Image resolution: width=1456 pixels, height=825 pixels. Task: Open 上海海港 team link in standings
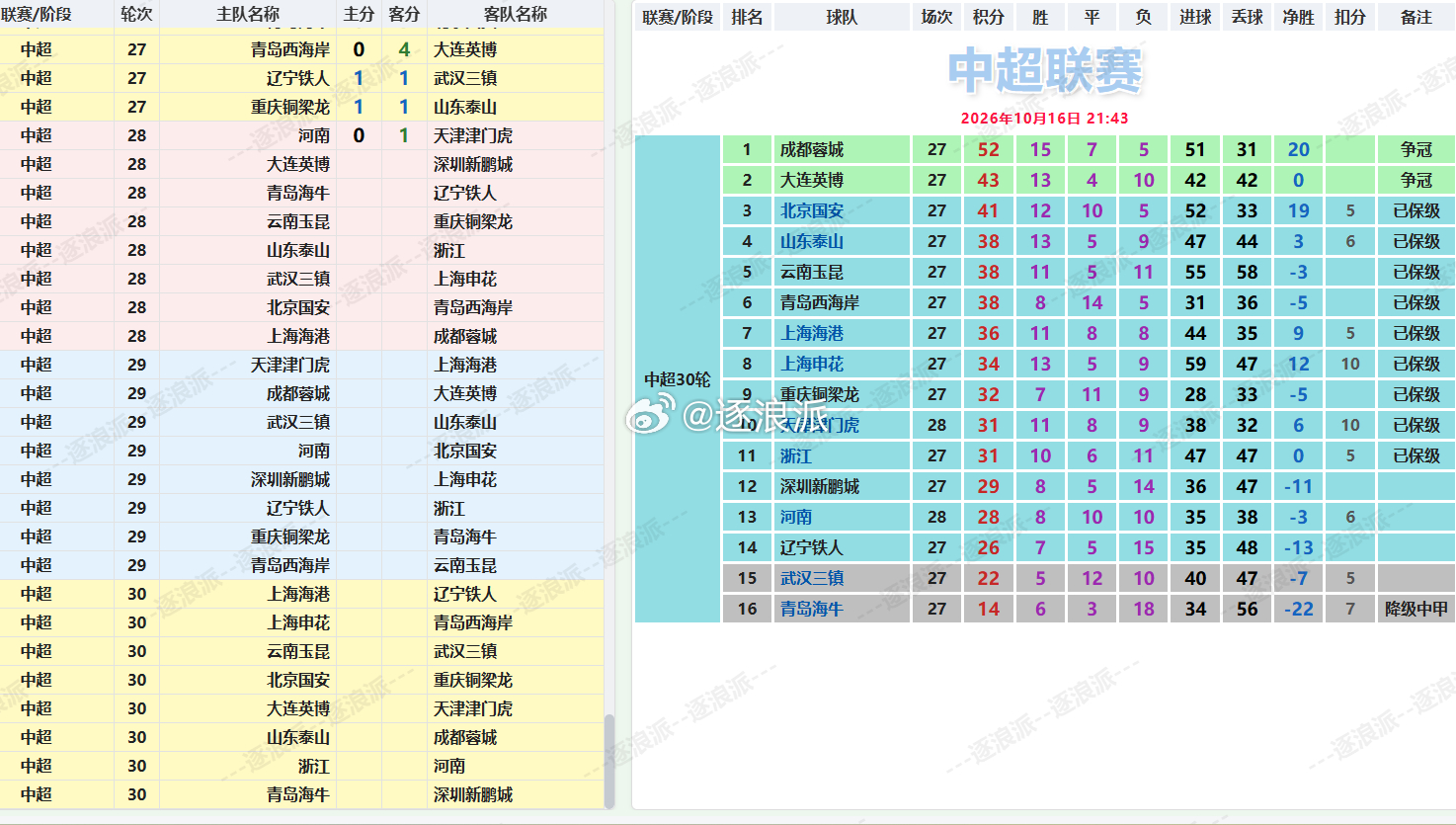(812, 333)
